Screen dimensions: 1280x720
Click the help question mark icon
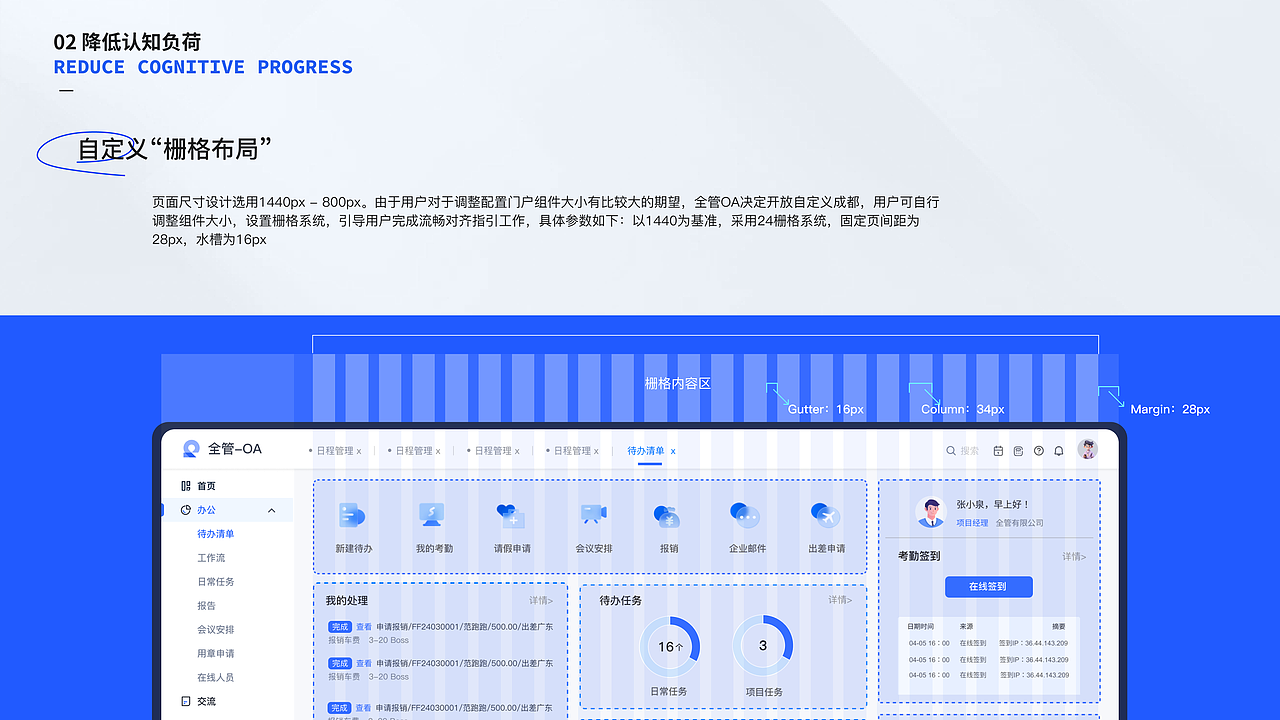(x=1038, y=450)
